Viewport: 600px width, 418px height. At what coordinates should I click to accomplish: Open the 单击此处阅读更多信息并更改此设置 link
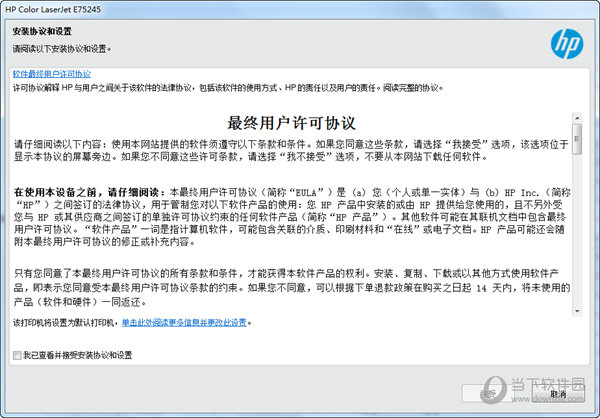pyautogui.click(x=184, y=323)
